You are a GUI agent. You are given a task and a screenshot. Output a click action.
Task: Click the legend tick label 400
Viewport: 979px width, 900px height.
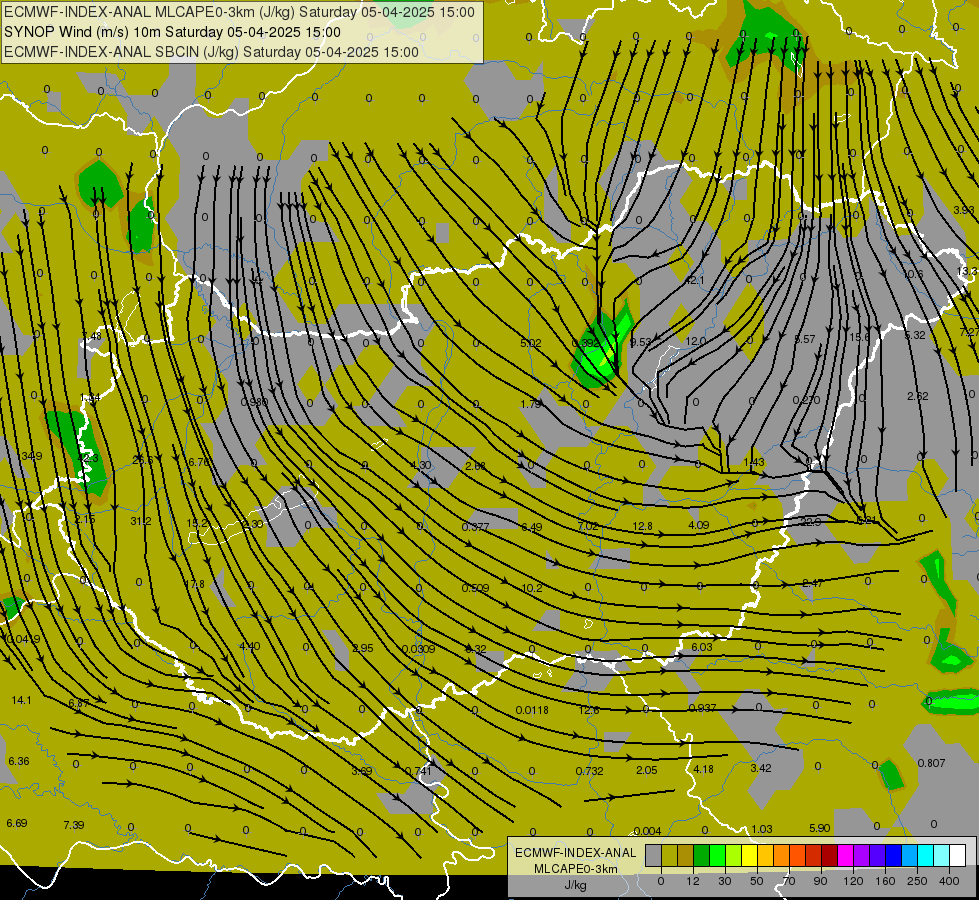pos(949,881)
